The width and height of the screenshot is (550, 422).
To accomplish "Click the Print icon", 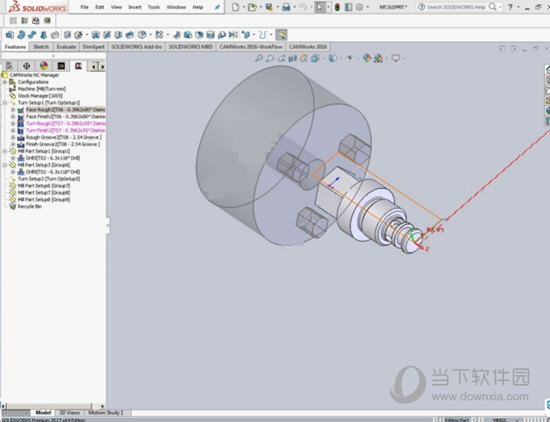I will 286,7.
